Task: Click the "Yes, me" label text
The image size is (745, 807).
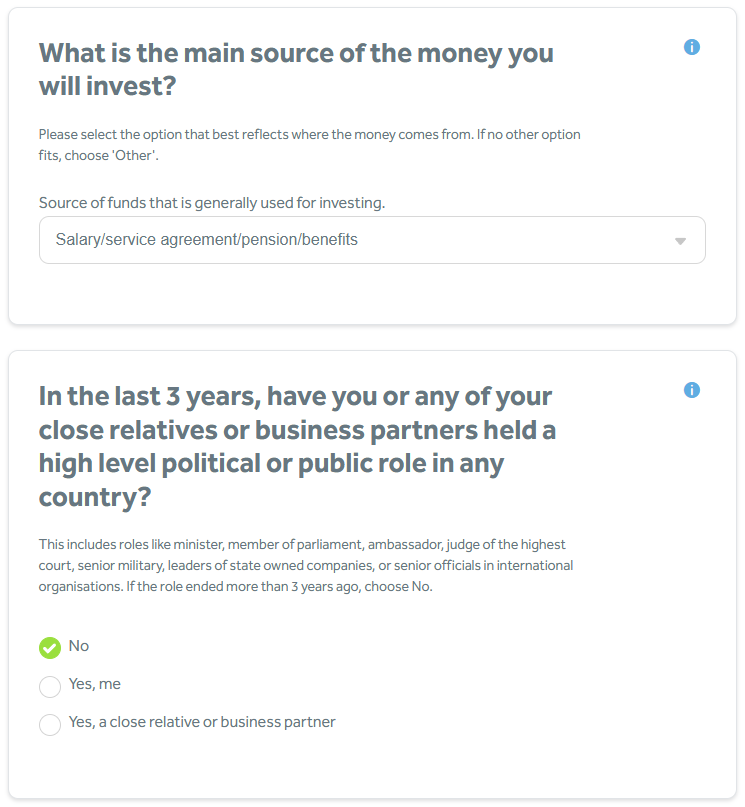Action: [94, 684]
